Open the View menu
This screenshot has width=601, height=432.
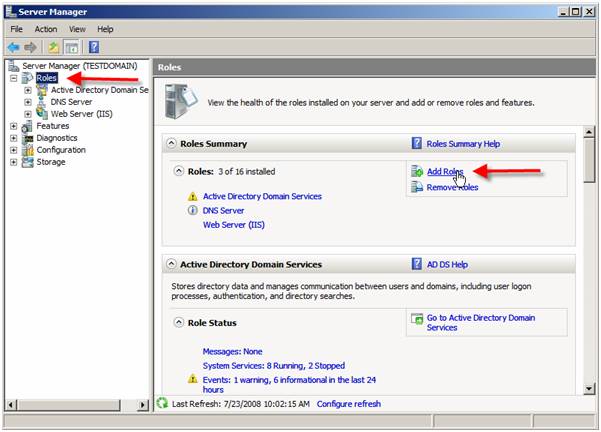77,29
